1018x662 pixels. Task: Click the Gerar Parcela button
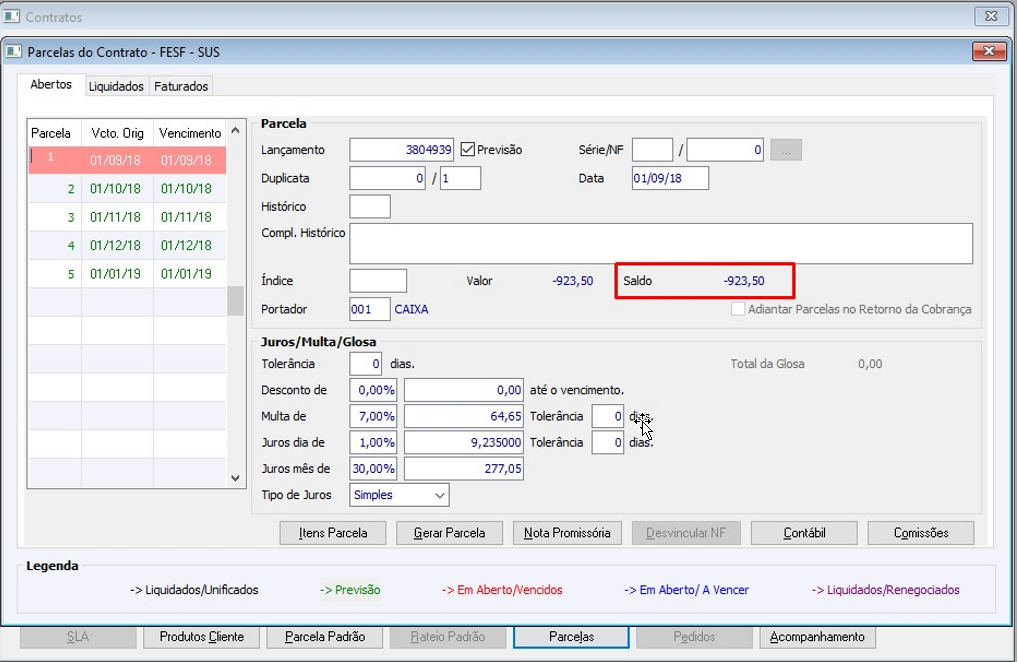pos(449,533)
